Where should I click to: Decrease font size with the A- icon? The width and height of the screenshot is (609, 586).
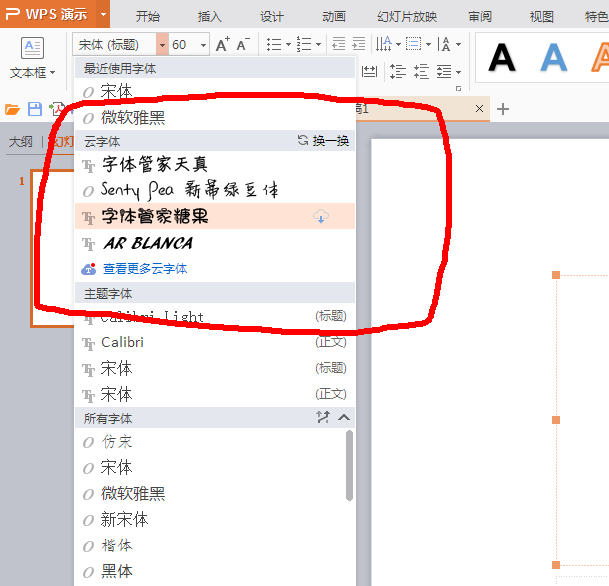click(243, 44)
